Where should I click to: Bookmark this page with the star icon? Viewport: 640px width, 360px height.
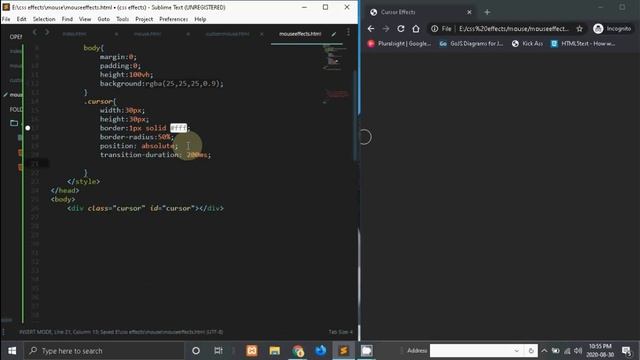coord(579,29)
